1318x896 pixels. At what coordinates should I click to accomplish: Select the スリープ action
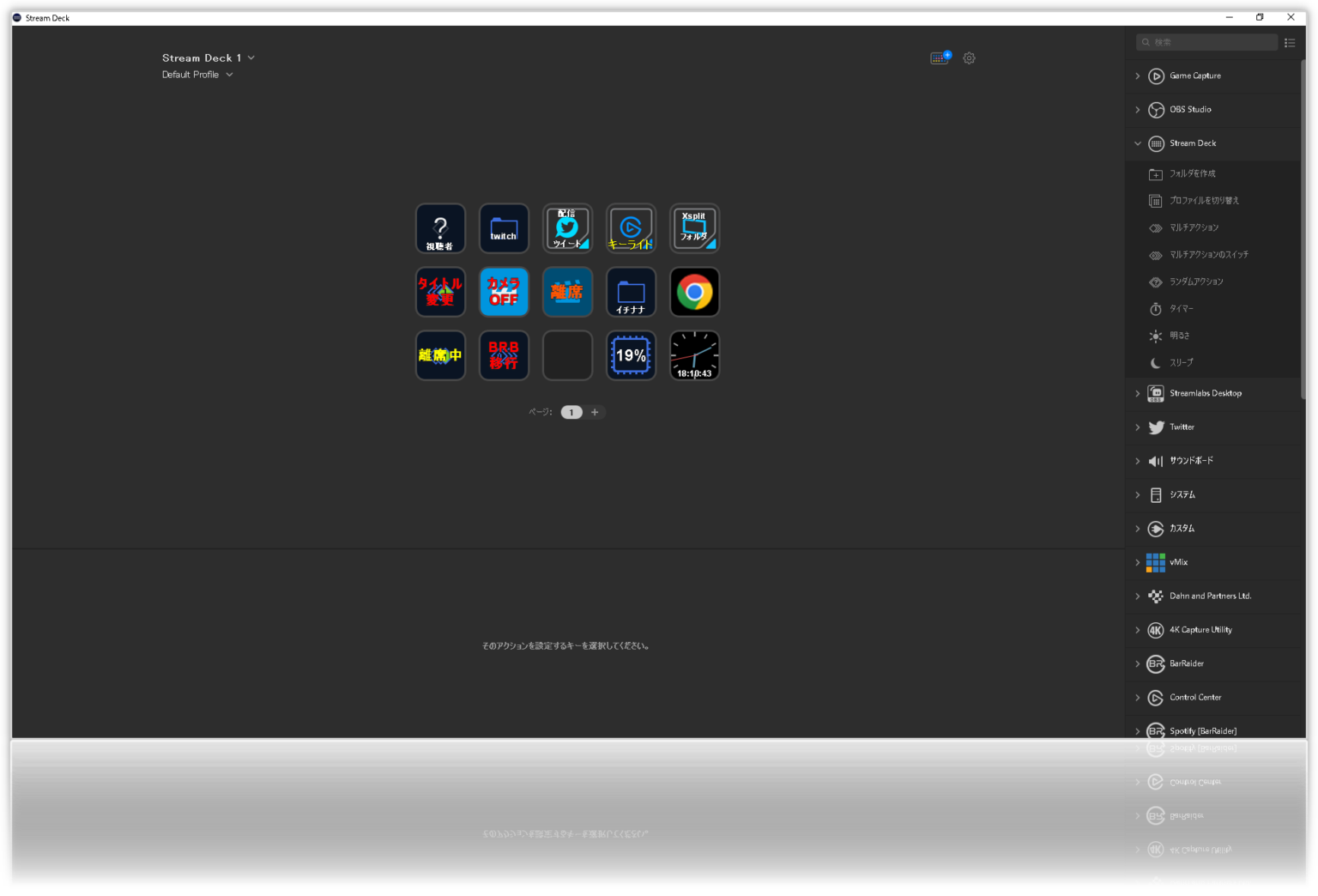(1182, 363)
